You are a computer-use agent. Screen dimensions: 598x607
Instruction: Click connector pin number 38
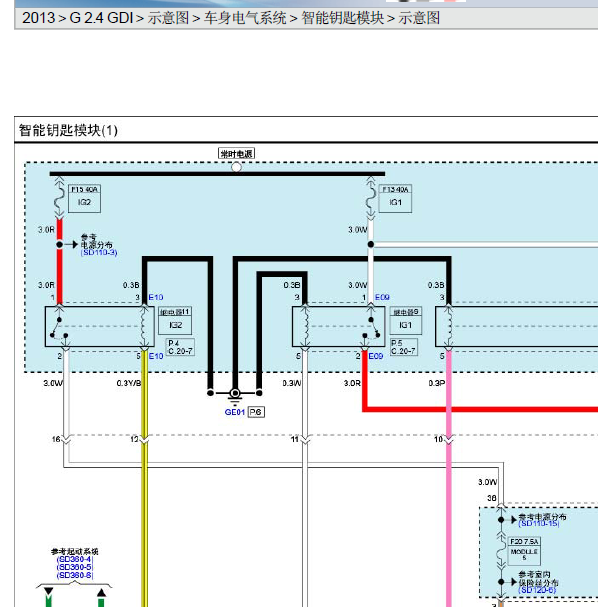[x=492, y=498]
